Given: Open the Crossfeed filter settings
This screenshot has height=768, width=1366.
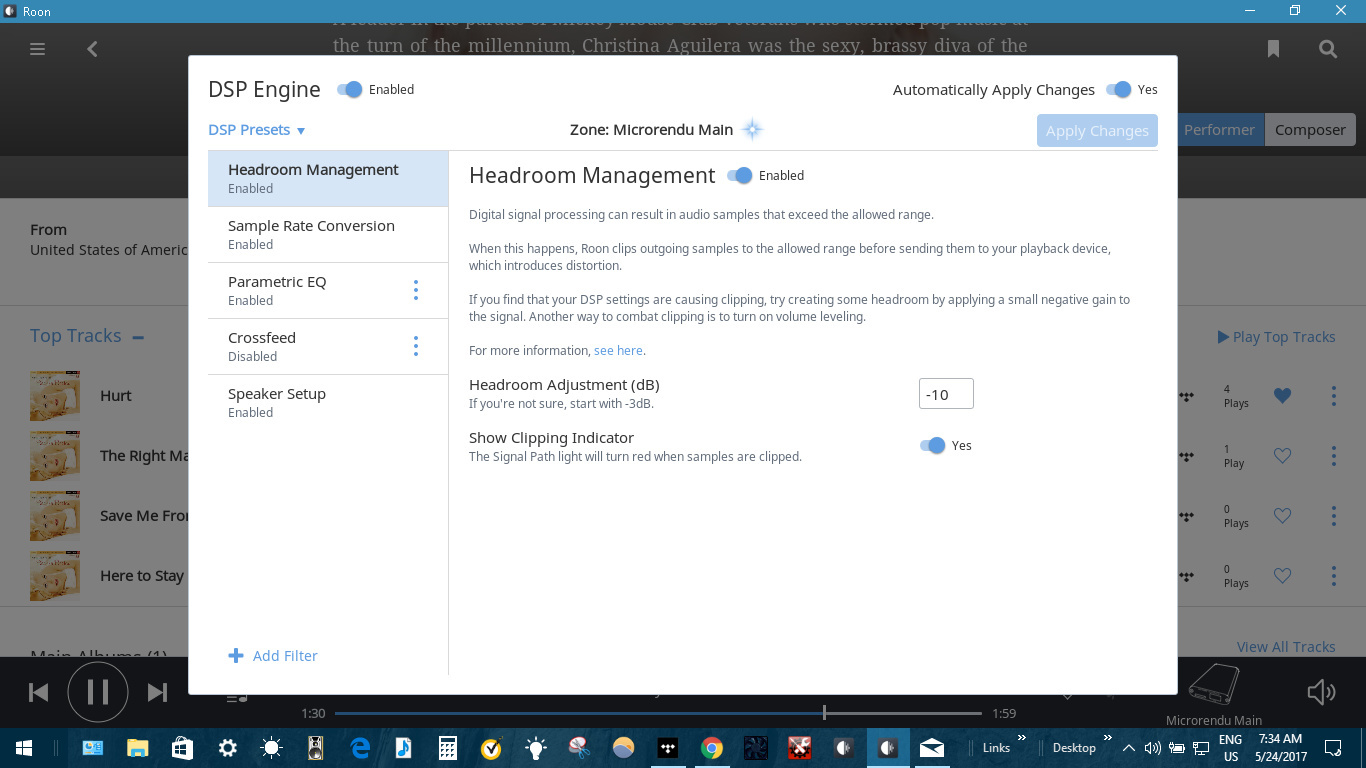Looking at the screenshot, I should coord(328,347).
